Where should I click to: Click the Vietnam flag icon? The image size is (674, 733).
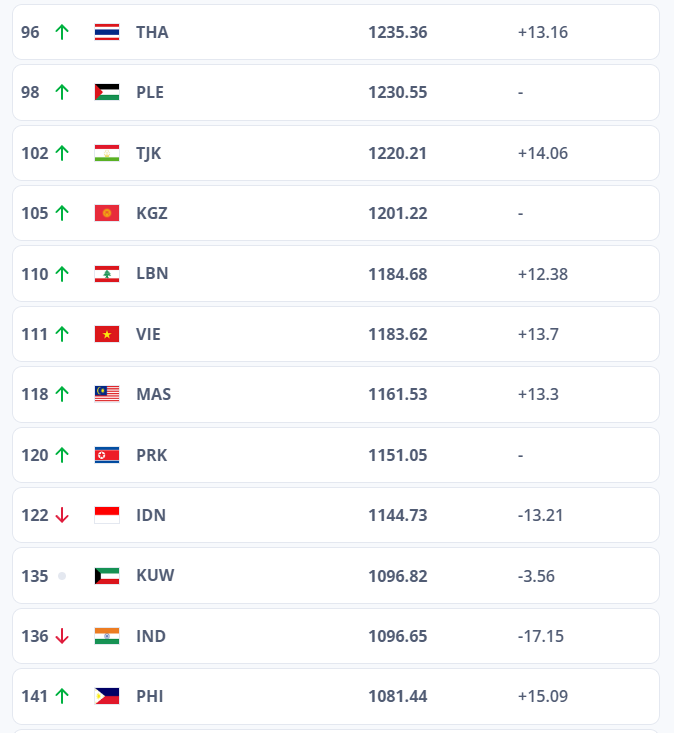tap(107, 334)
